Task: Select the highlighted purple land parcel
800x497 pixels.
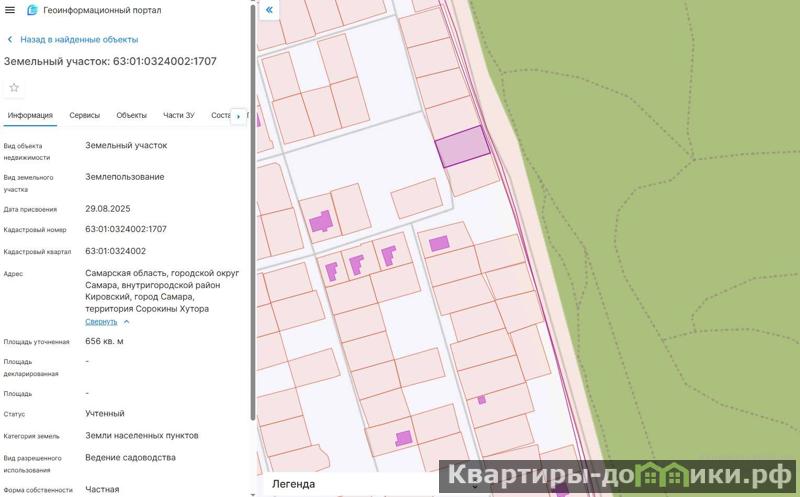Action: point(462,147)
